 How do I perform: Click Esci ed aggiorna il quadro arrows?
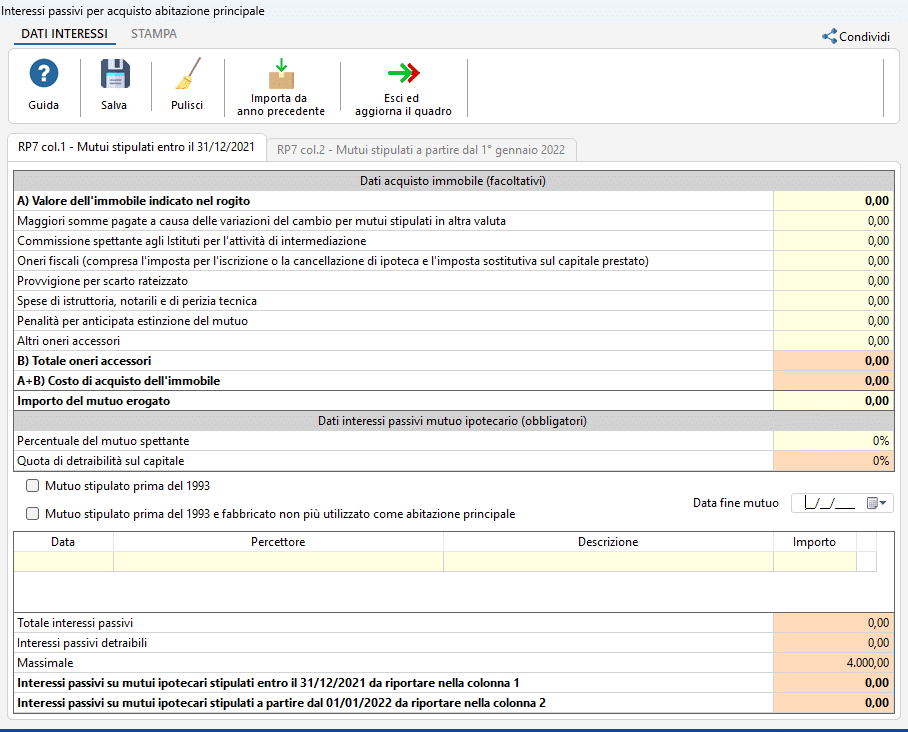[x=403, y=75]
